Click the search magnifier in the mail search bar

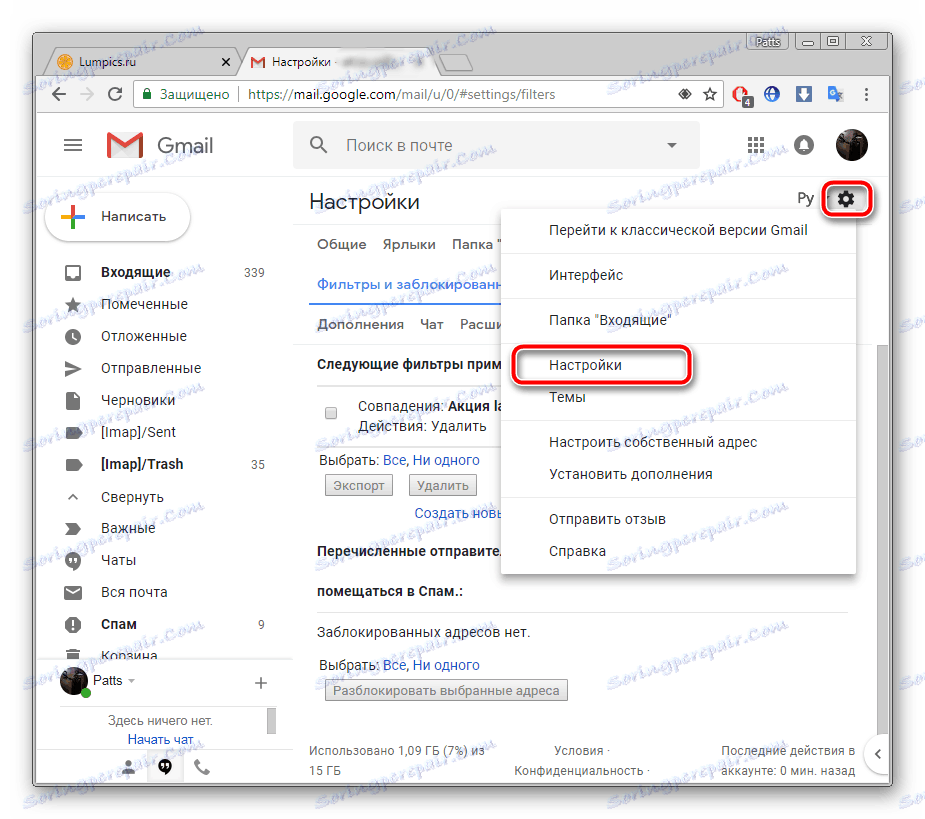click(x=318, y=145)
